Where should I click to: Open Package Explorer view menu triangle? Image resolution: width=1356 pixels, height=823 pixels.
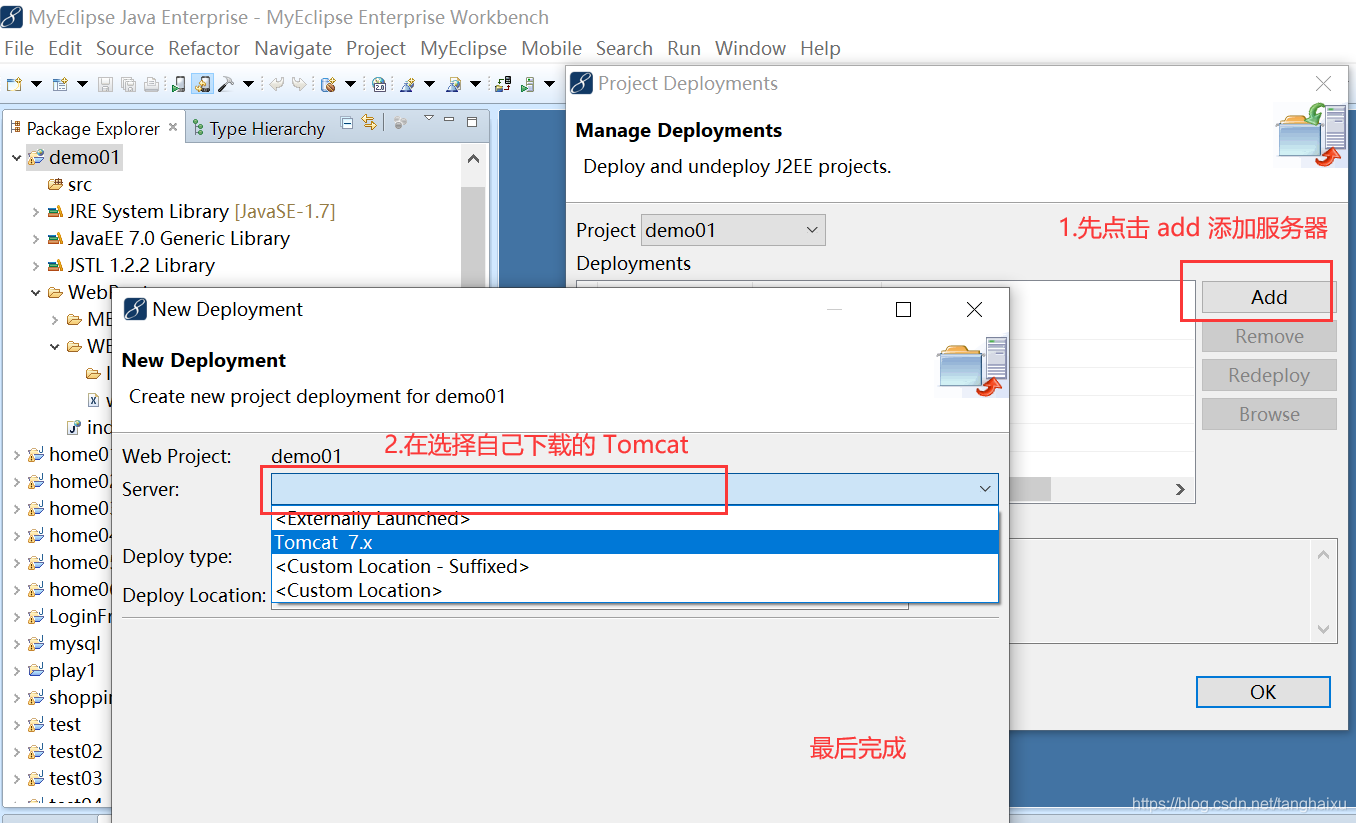(x=428, y=118)
